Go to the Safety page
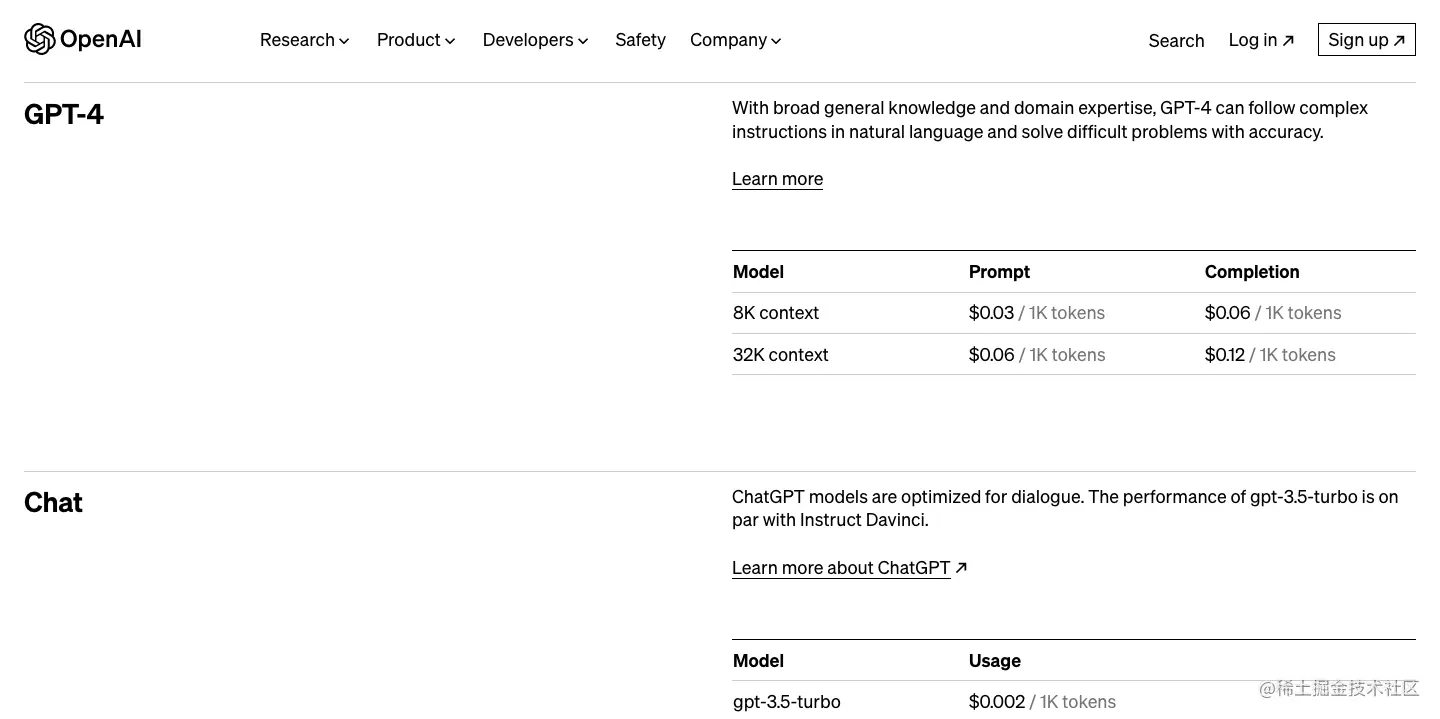Viewport: 1440px width, 719px height. click(x=640, y=40)
